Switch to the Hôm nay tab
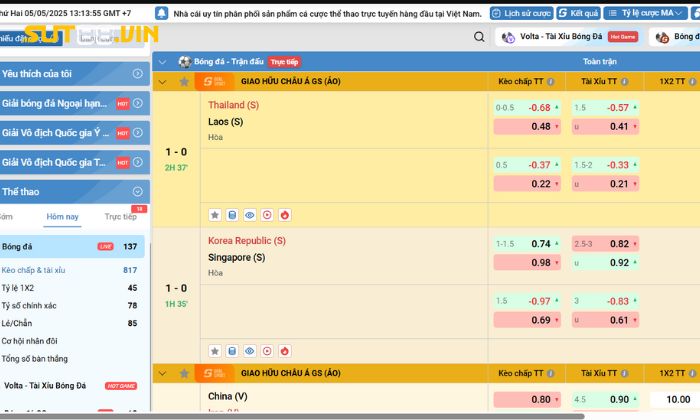This screenshot has height=420, width=700. click(63, 217)
